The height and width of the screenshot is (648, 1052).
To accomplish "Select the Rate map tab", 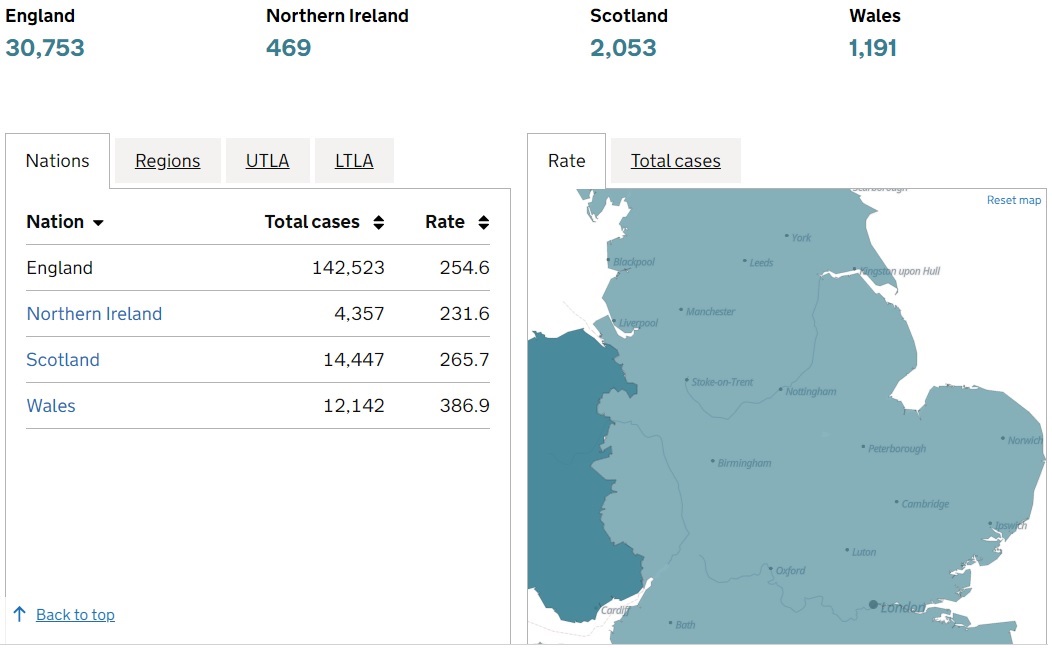I will tap(566, 161).
